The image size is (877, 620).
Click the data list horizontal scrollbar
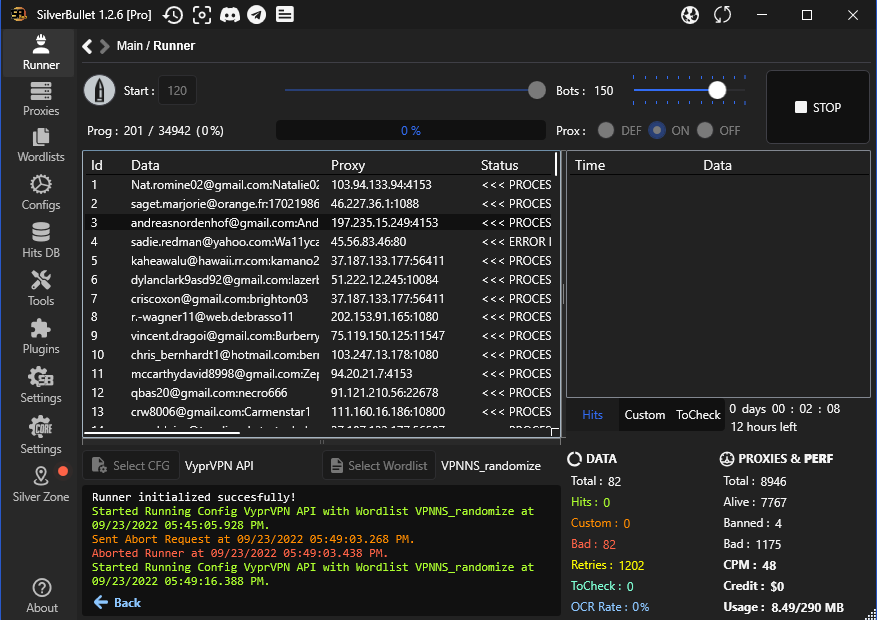click(162, 432)
